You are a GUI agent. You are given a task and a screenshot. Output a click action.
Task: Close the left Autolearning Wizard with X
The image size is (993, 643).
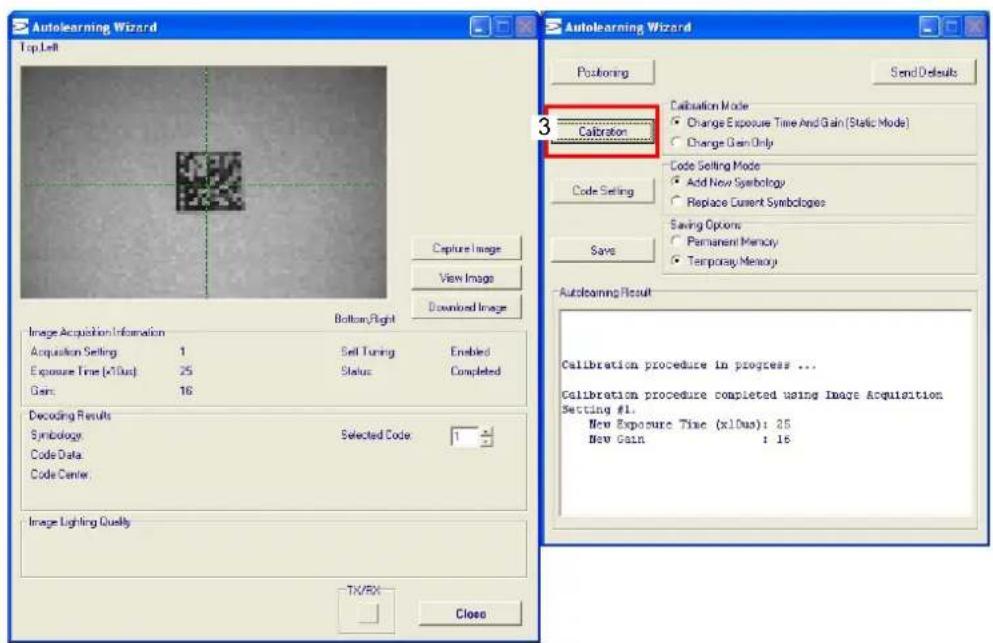(x=525, y=27)
